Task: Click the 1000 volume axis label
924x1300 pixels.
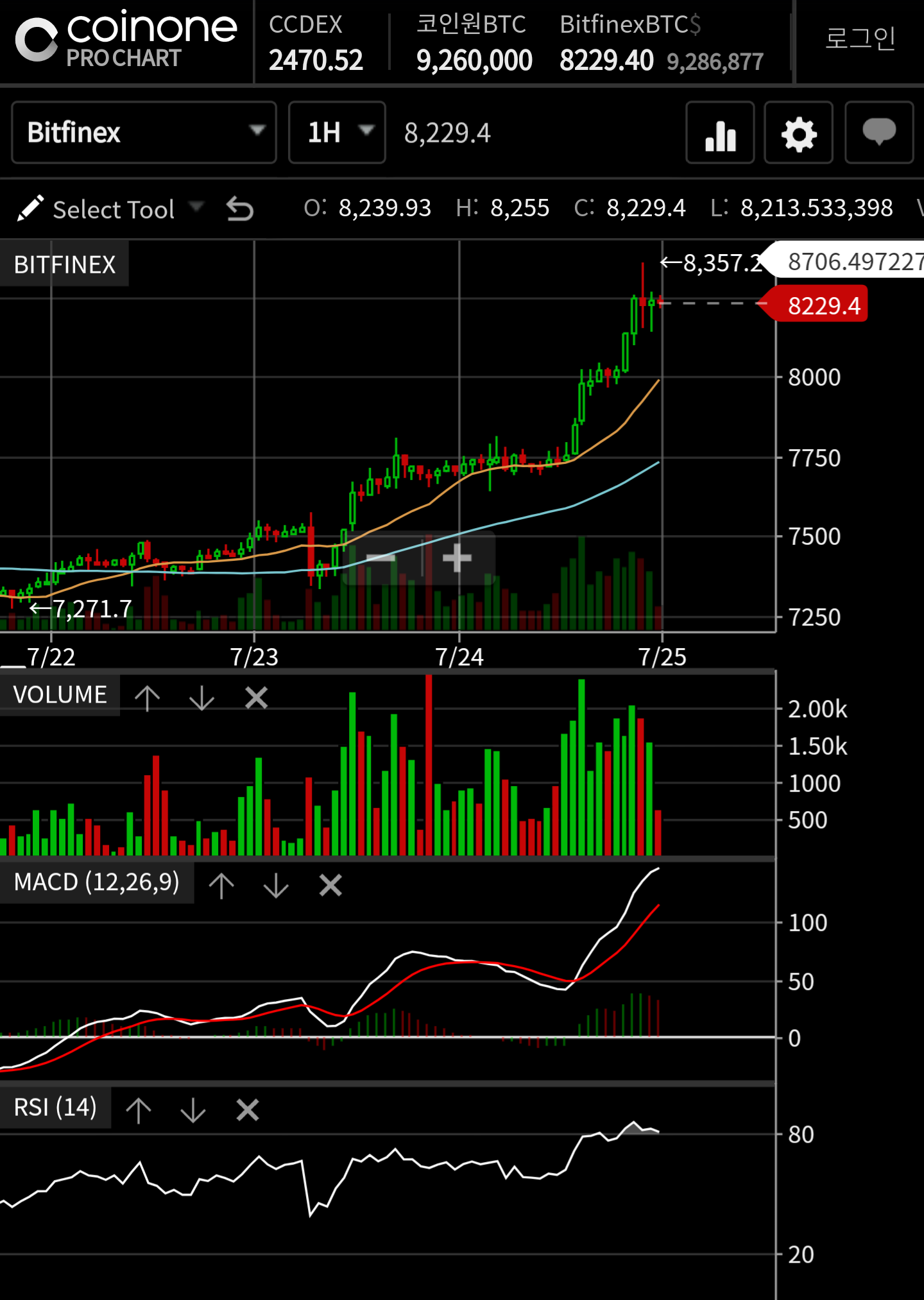Action: (x=814, y=783)
